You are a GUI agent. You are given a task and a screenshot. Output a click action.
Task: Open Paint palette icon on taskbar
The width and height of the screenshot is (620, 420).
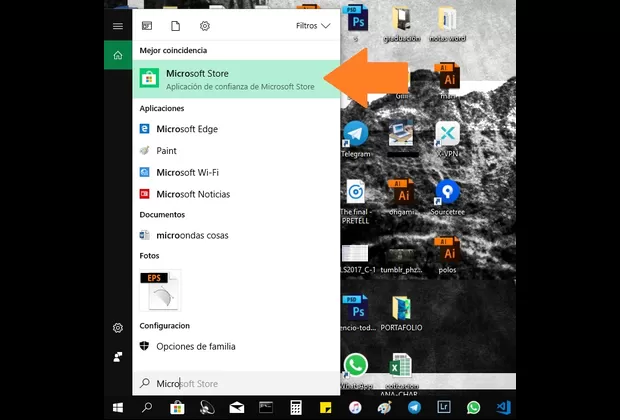click(x=385, y=407)
